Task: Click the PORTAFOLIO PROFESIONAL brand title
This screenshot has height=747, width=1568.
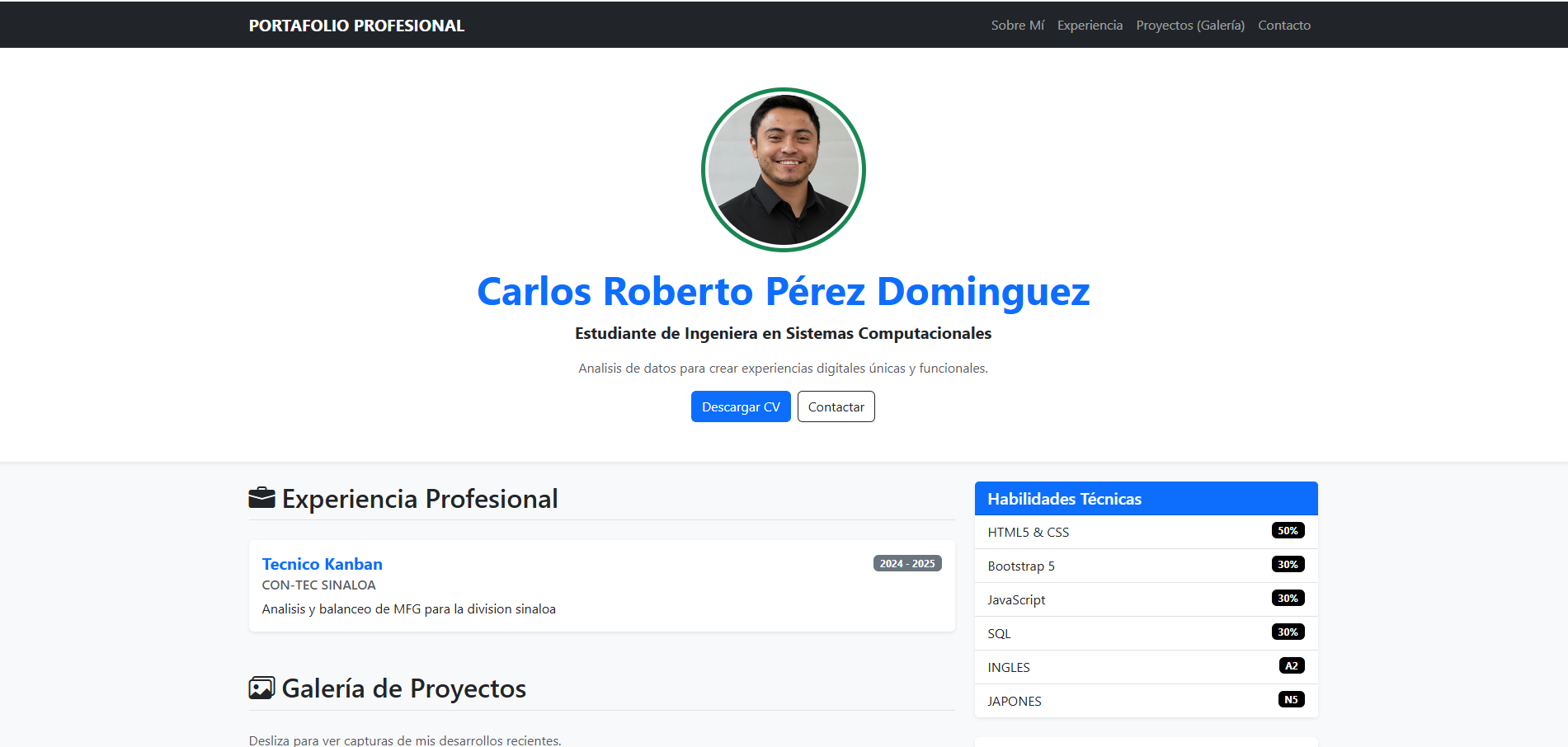Action: (356, 25)
